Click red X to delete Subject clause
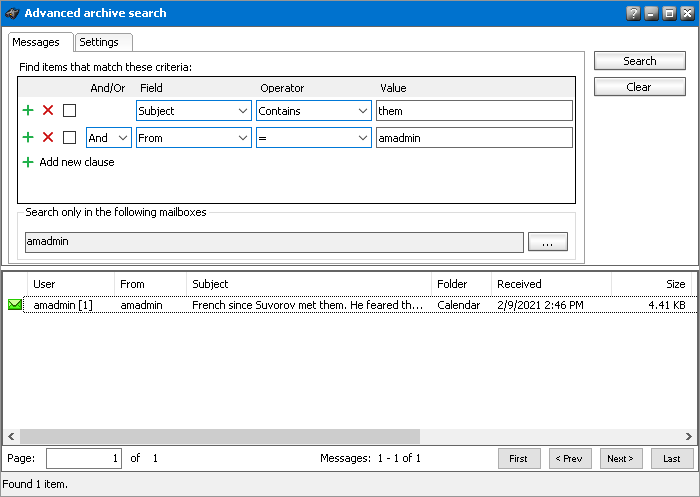 48,111
